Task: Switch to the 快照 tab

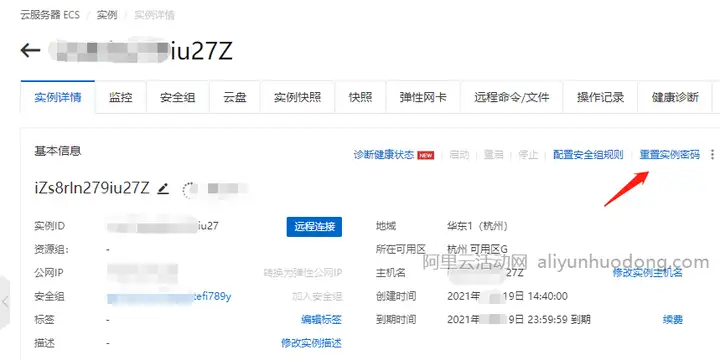Action: click(360, 97)
